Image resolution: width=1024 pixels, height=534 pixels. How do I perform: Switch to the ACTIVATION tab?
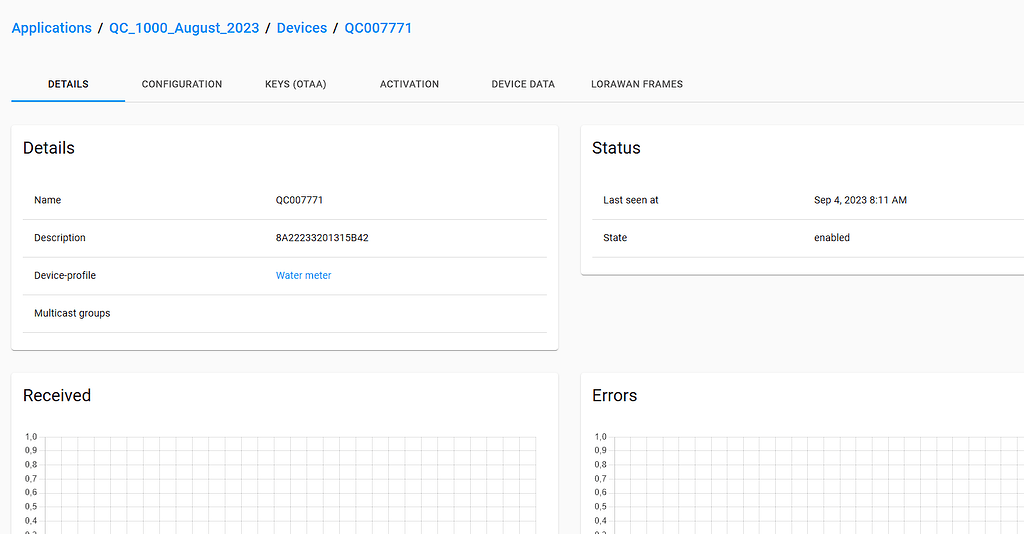(x=409, y=84)
